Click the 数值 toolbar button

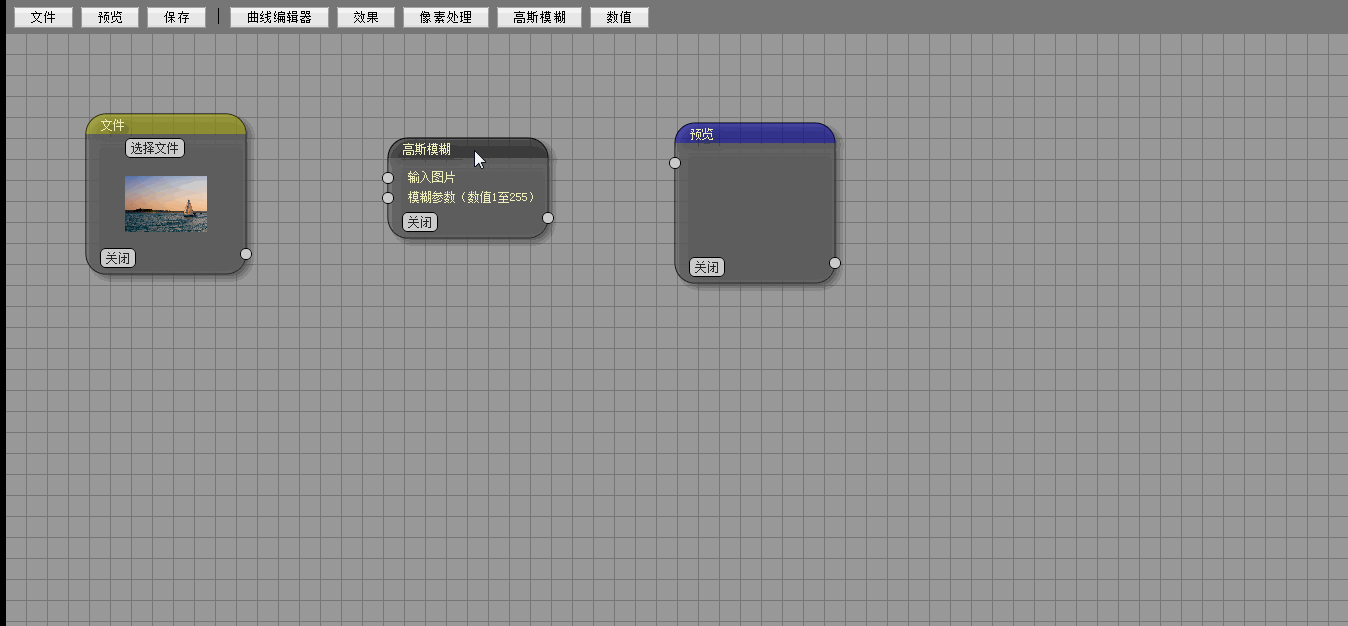619,17
